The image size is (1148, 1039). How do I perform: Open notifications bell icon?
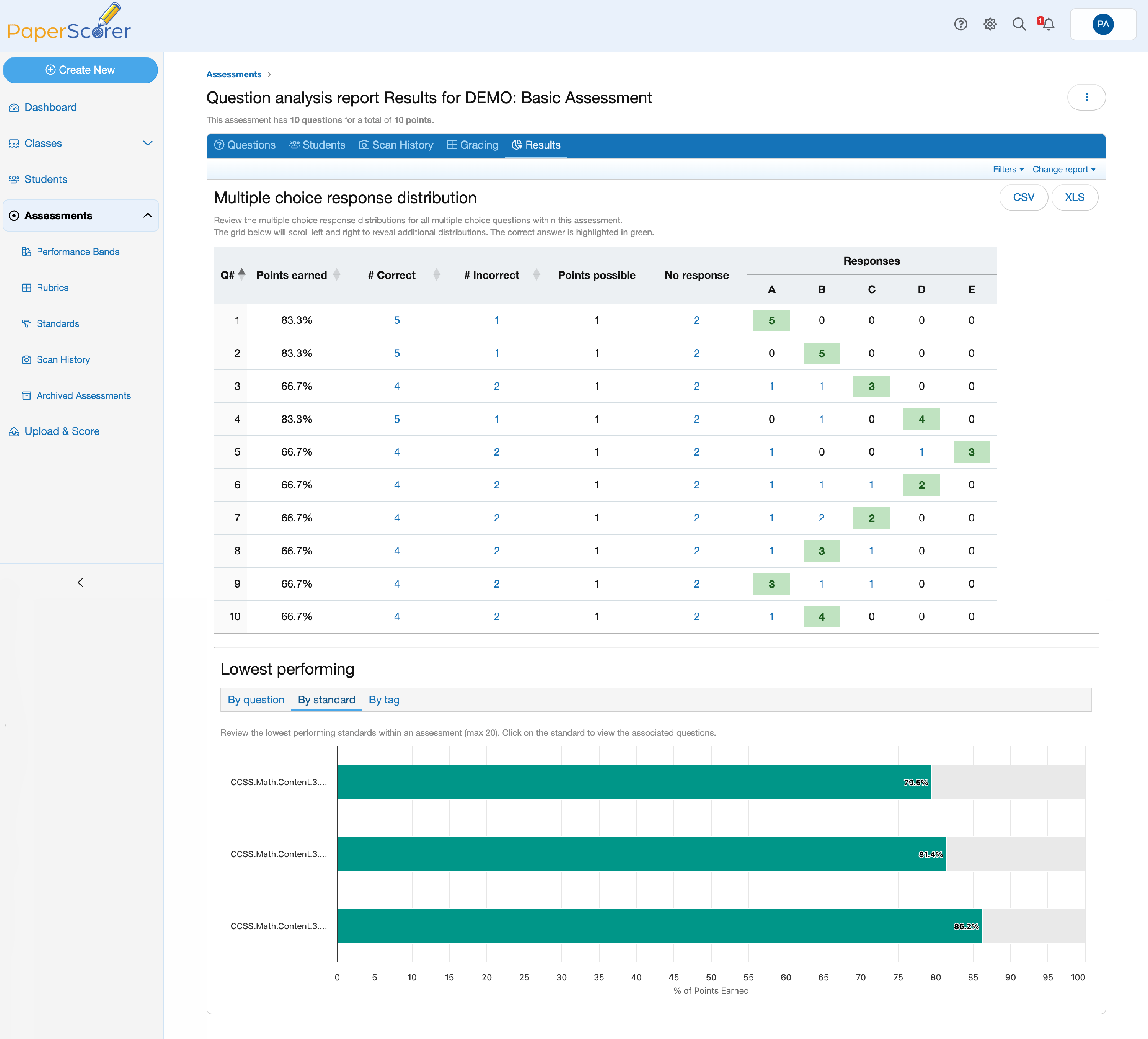click(x=1048, y=24)
